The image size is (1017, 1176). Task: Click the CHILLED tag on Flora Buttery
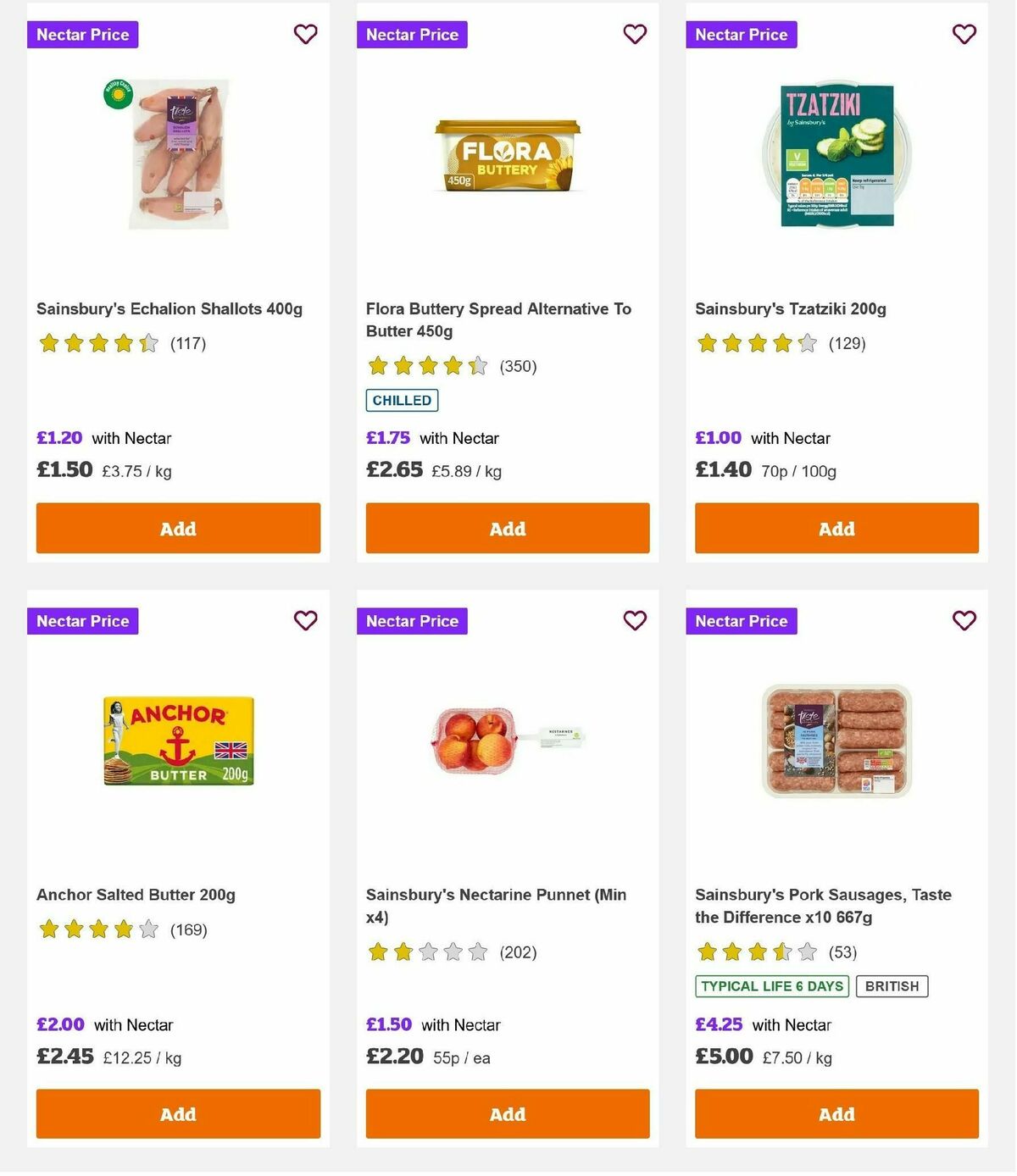pos(401,400)
